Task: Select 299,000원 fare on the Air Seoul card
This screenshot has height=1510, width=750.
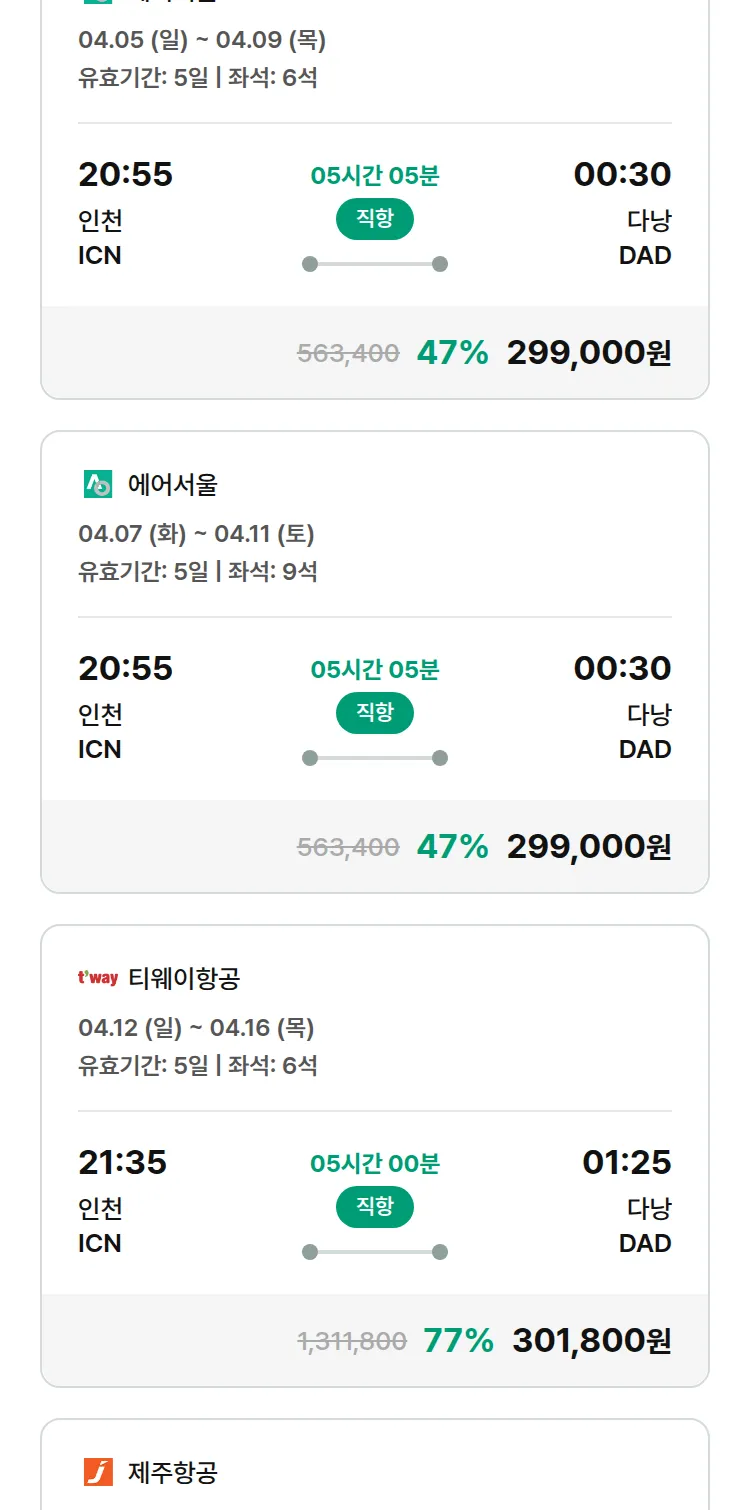Action: [x=588, y=847]
